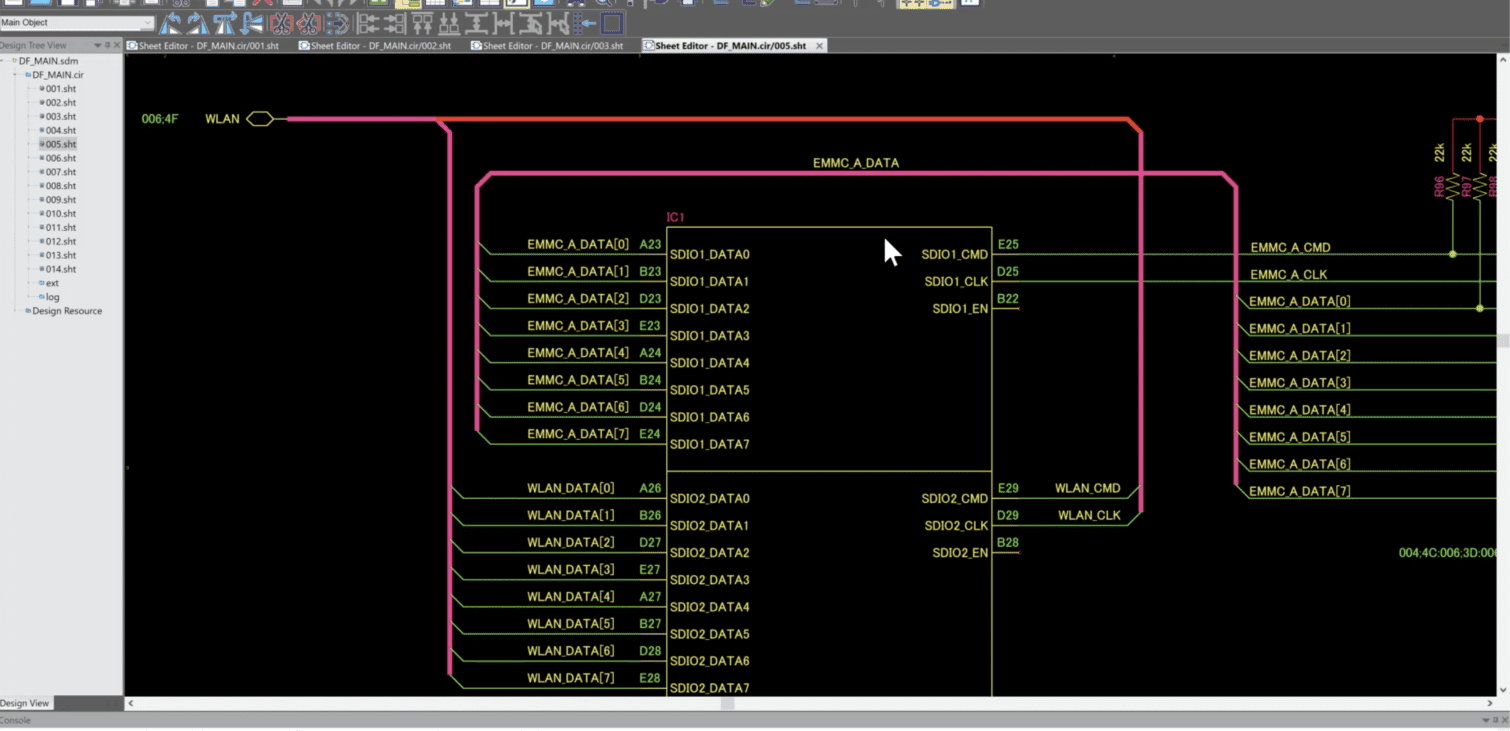Switch to Sheet Editor 002.sht tab
1510x731 pixels.
pyautogui.click(x=375, y=46)
